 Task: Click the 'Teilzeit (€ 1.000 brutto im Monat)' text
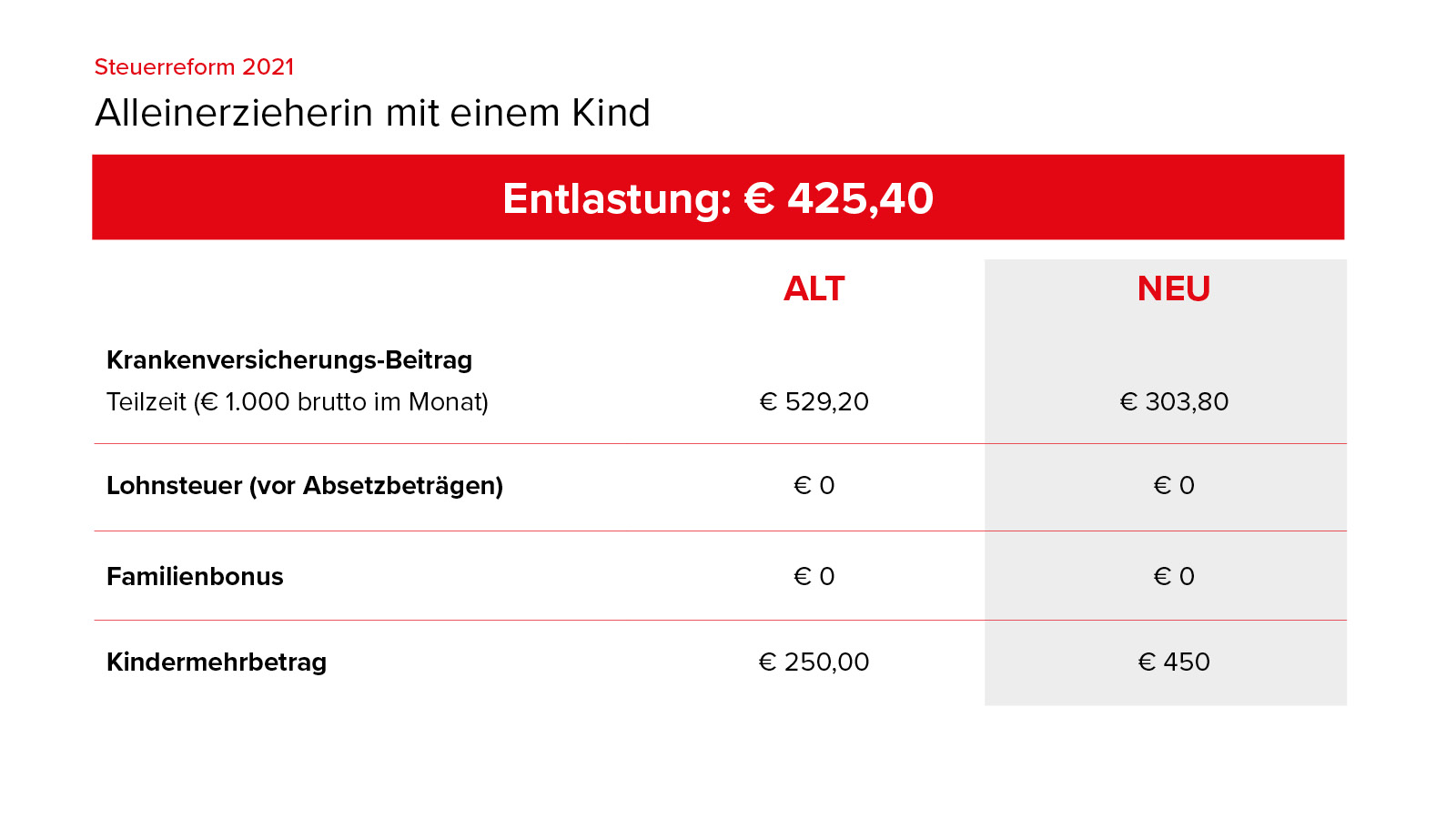point(298,402)
